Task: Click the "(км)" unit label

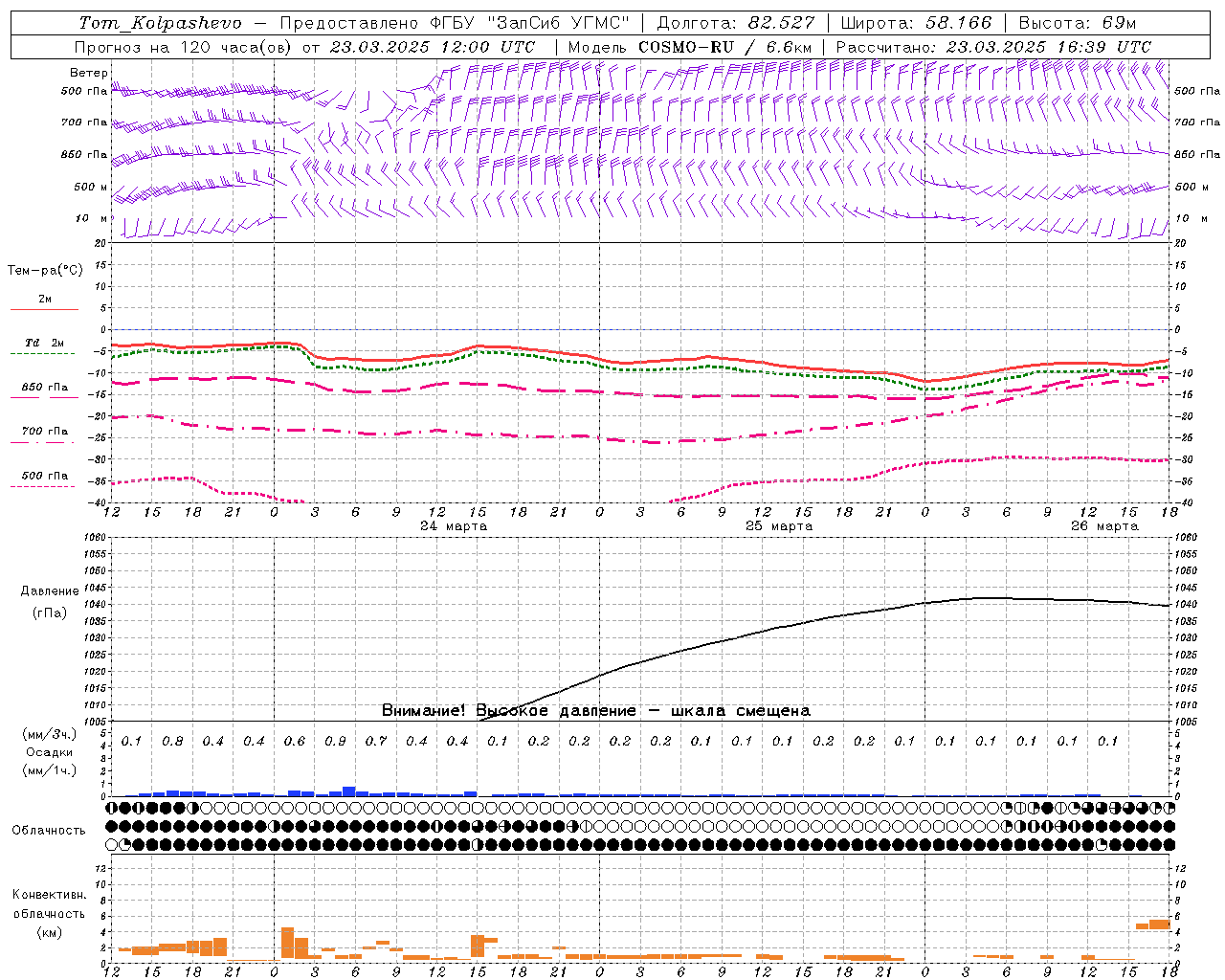Action: pos(49,932)
